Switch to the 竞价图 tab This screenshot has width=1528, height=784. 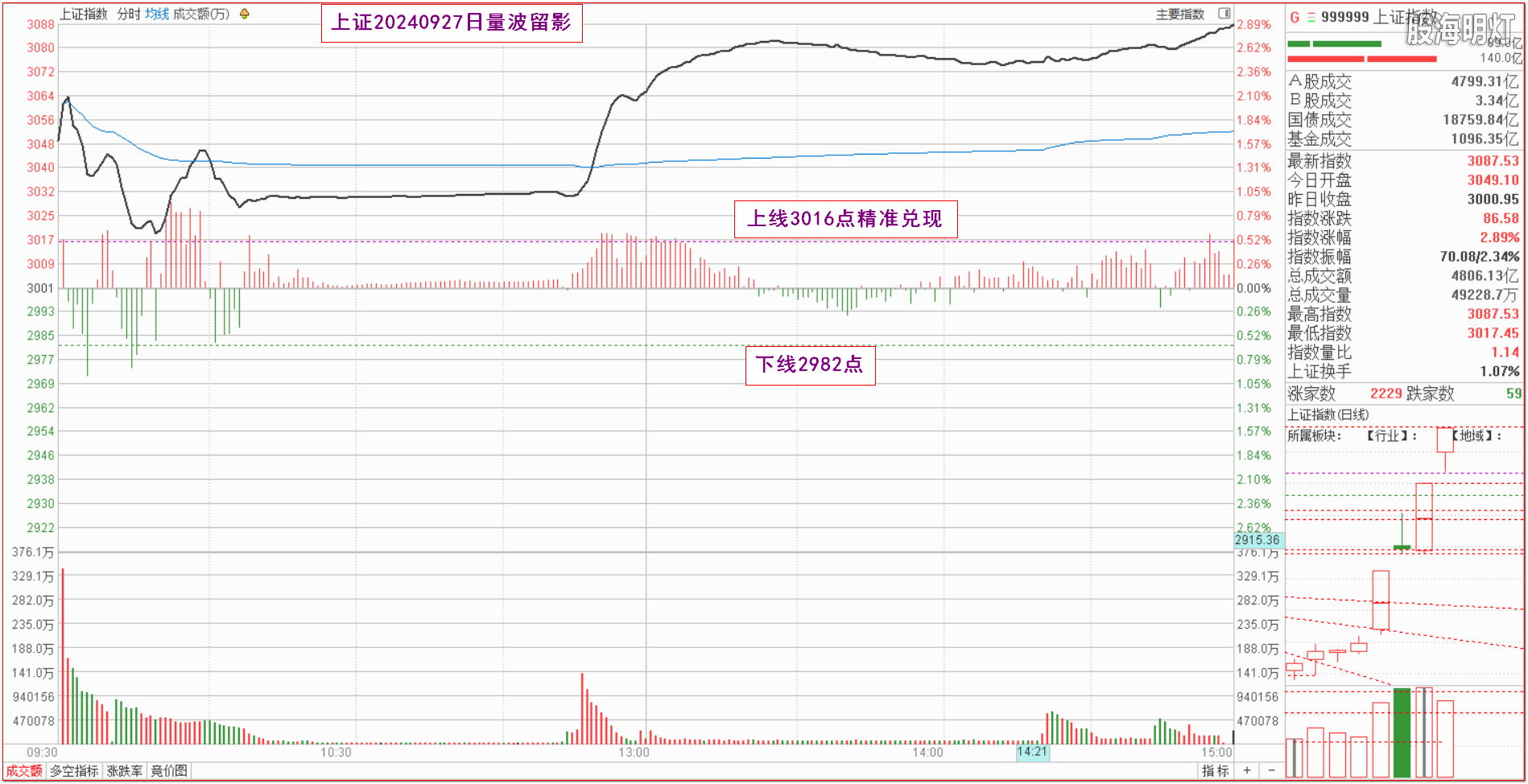(x=169, y=771)
